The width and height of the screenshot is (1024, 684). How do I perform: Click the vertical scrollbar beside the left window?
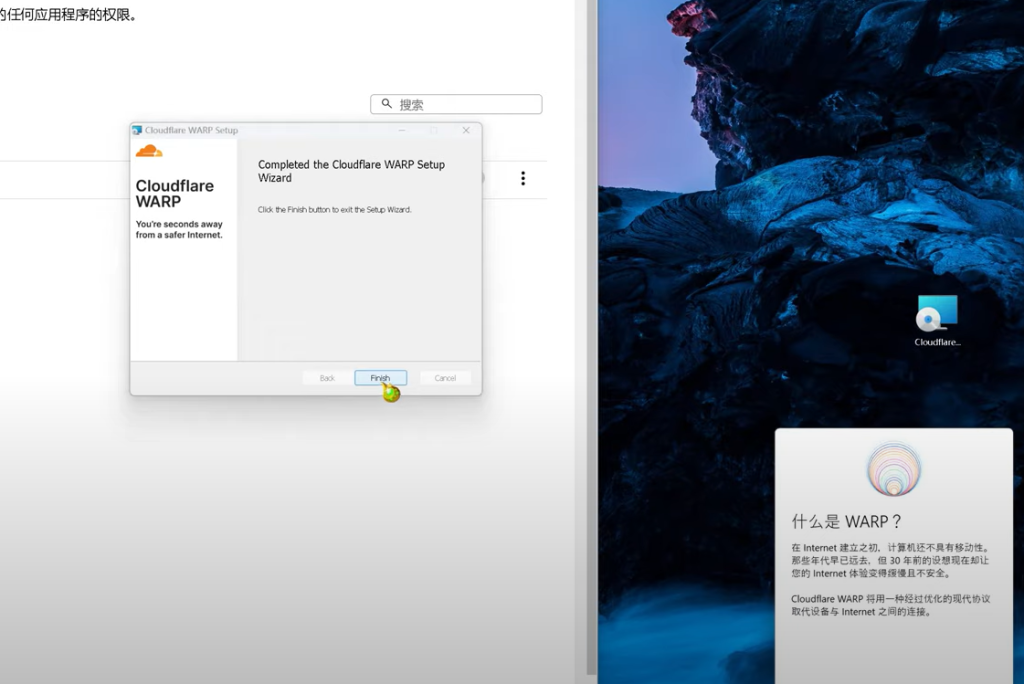(x=591, y=337)
